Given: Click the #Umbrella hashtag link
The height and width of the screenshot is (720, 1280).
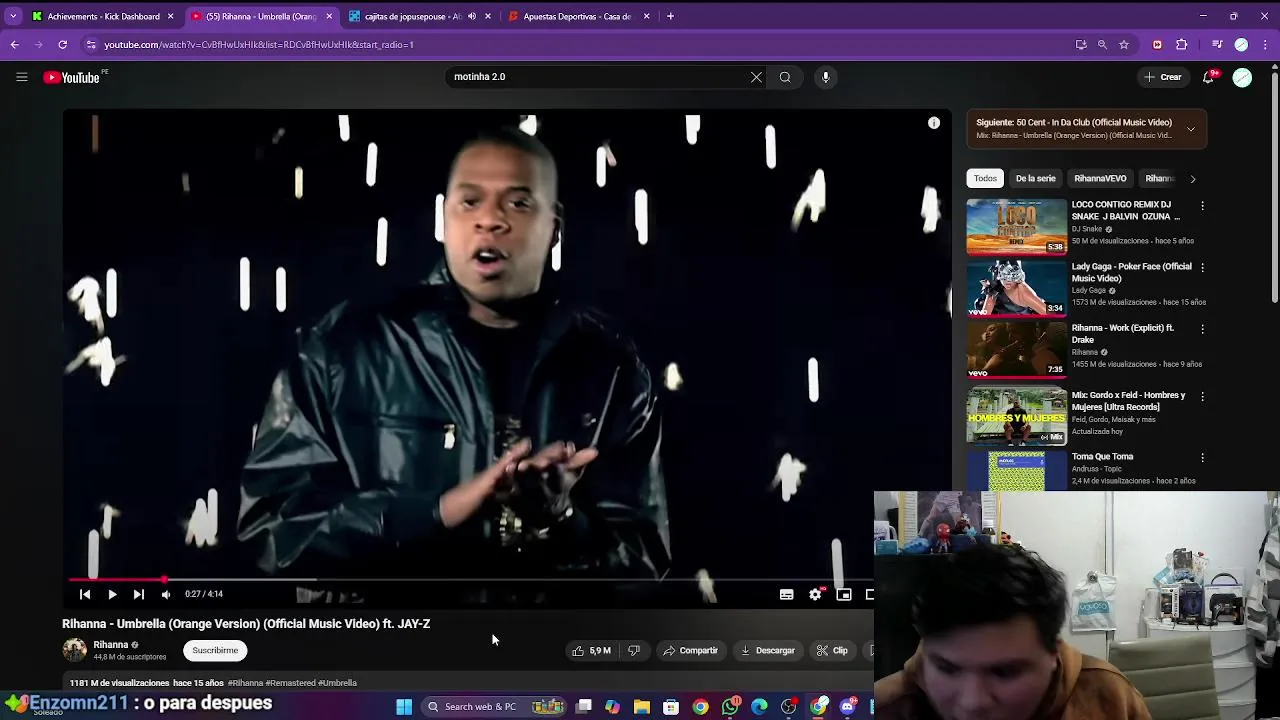Looking at the screenshot, I should pyautogui.click(x=337, y=683).
